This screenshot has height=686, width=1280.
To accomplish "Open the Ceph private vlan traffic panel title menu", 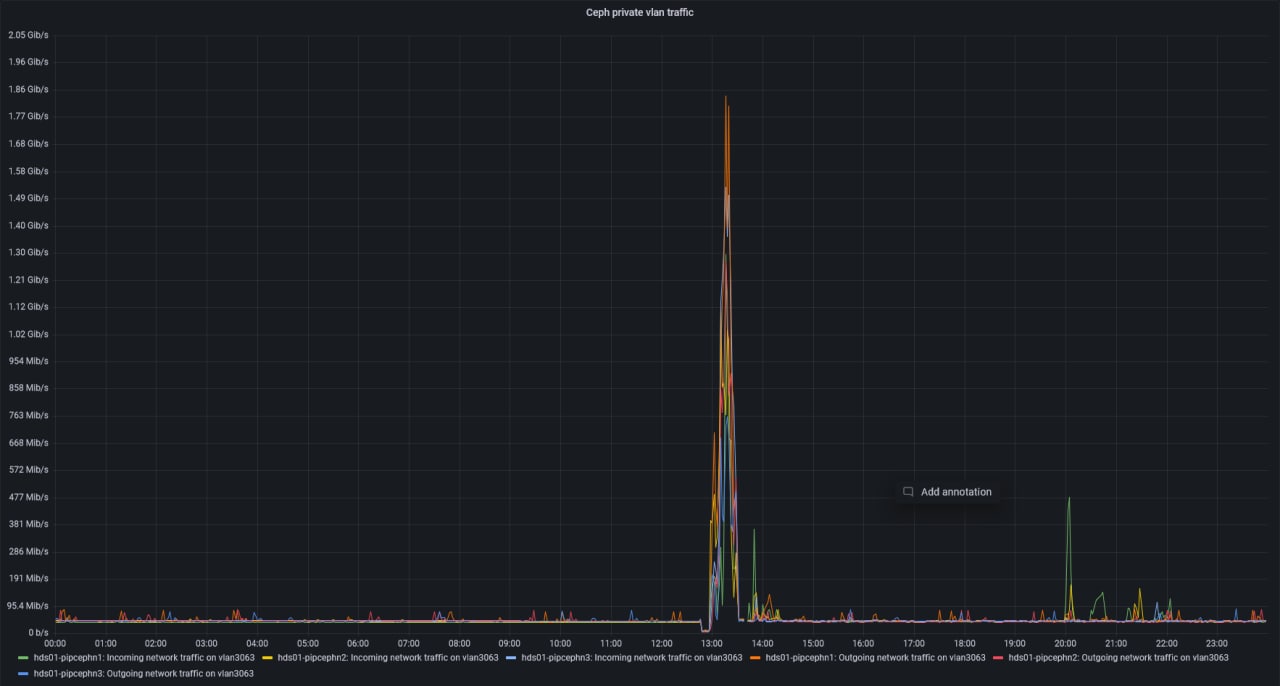I will pyautogui.click(x=639, y=12).
